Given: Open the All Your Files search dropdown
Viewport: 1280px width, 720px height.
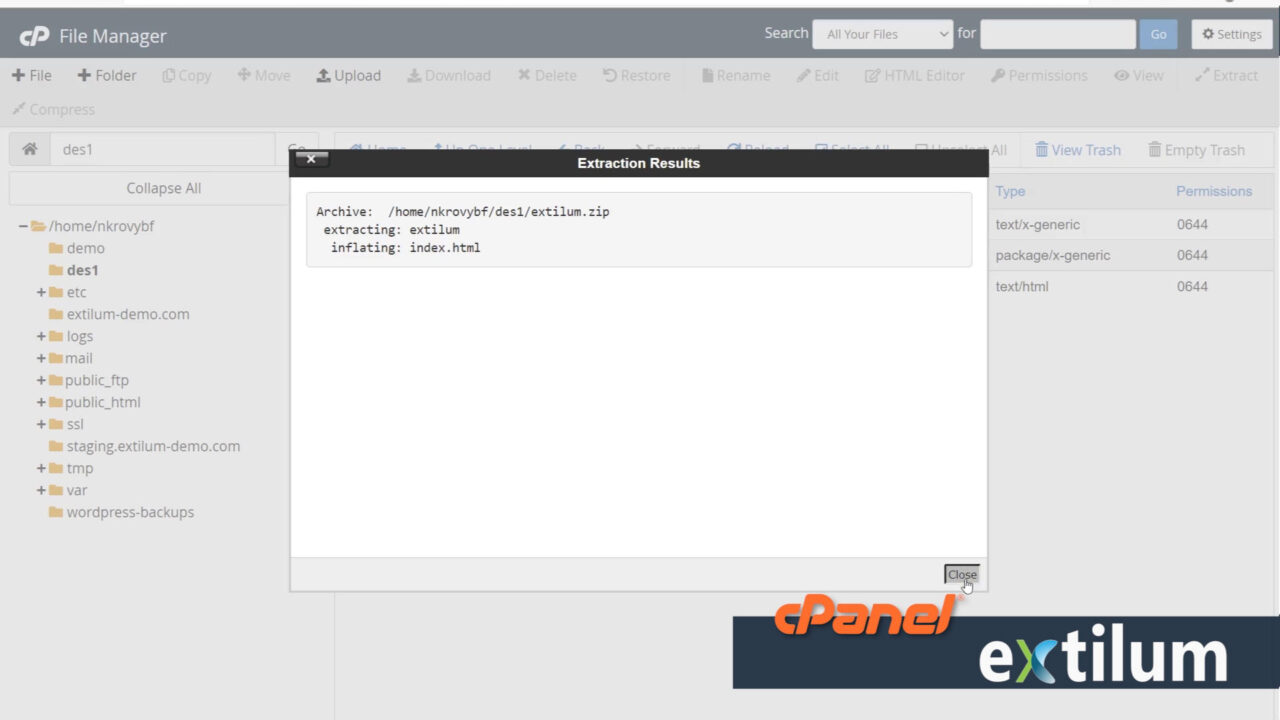Looking at the screenshot, I should (881, 33).
